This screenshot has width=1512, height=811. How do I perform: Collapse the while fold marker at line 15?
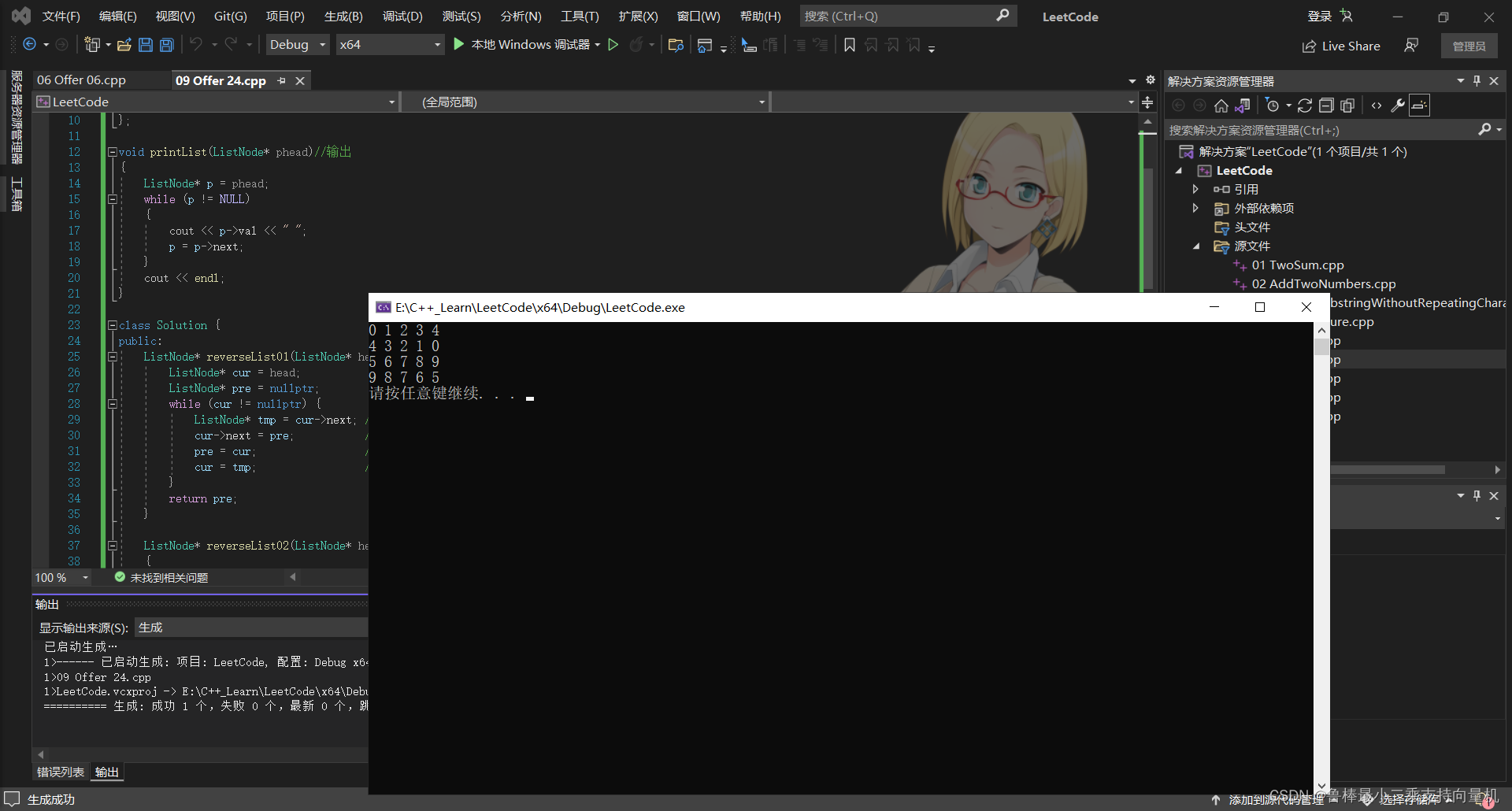(x=113, y=199)
